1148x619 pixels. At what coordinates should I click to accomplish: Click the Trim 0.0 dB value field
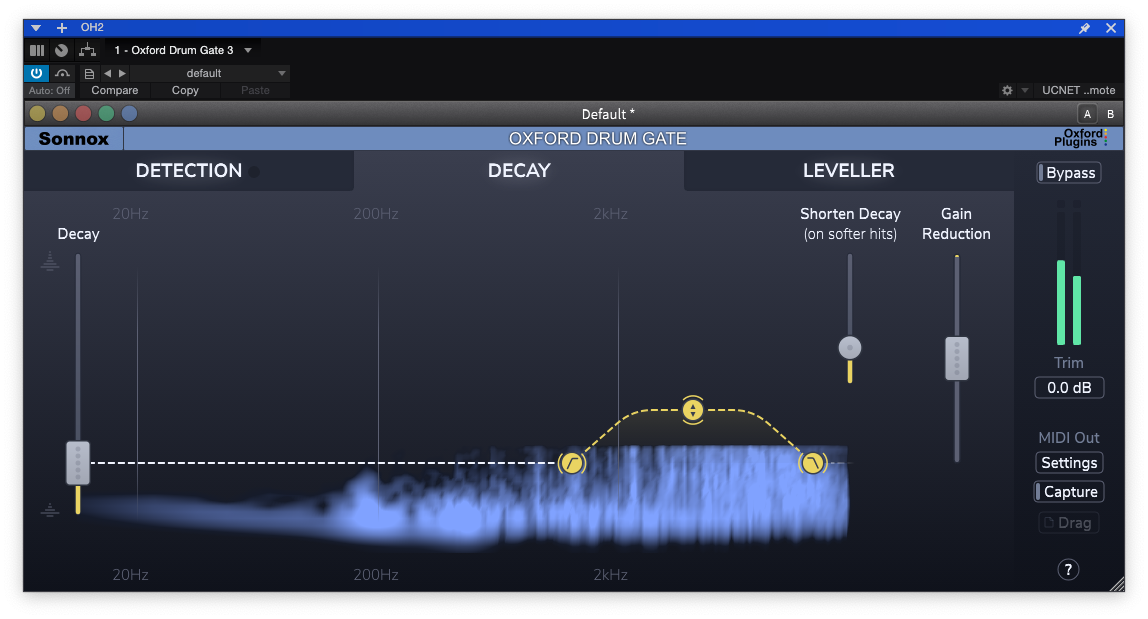(x=1069, y=388)
